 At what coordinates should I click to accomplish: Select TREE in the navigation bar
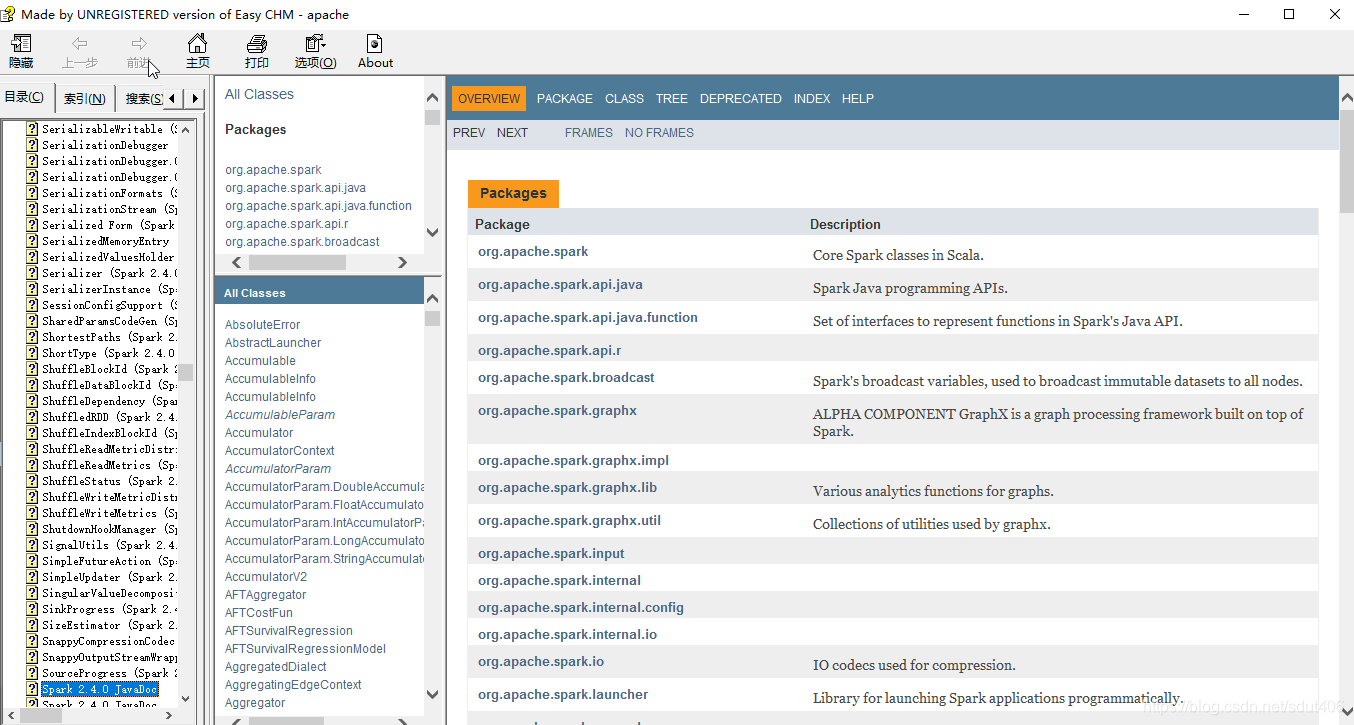point(672,98)
